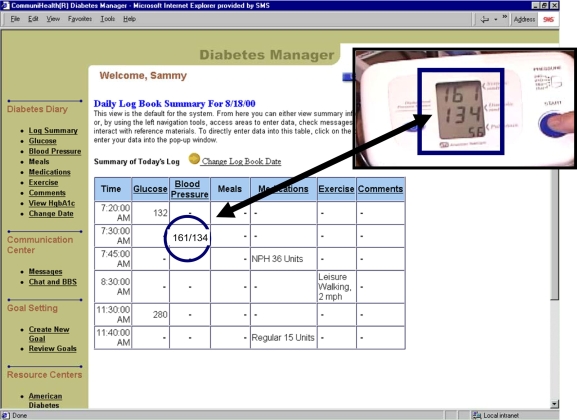Image resolution: width=577 pixels, height=420 pixels.
Task: Open the View HgbA1c link
Action: pyautogui.click(x=52, y=203)
